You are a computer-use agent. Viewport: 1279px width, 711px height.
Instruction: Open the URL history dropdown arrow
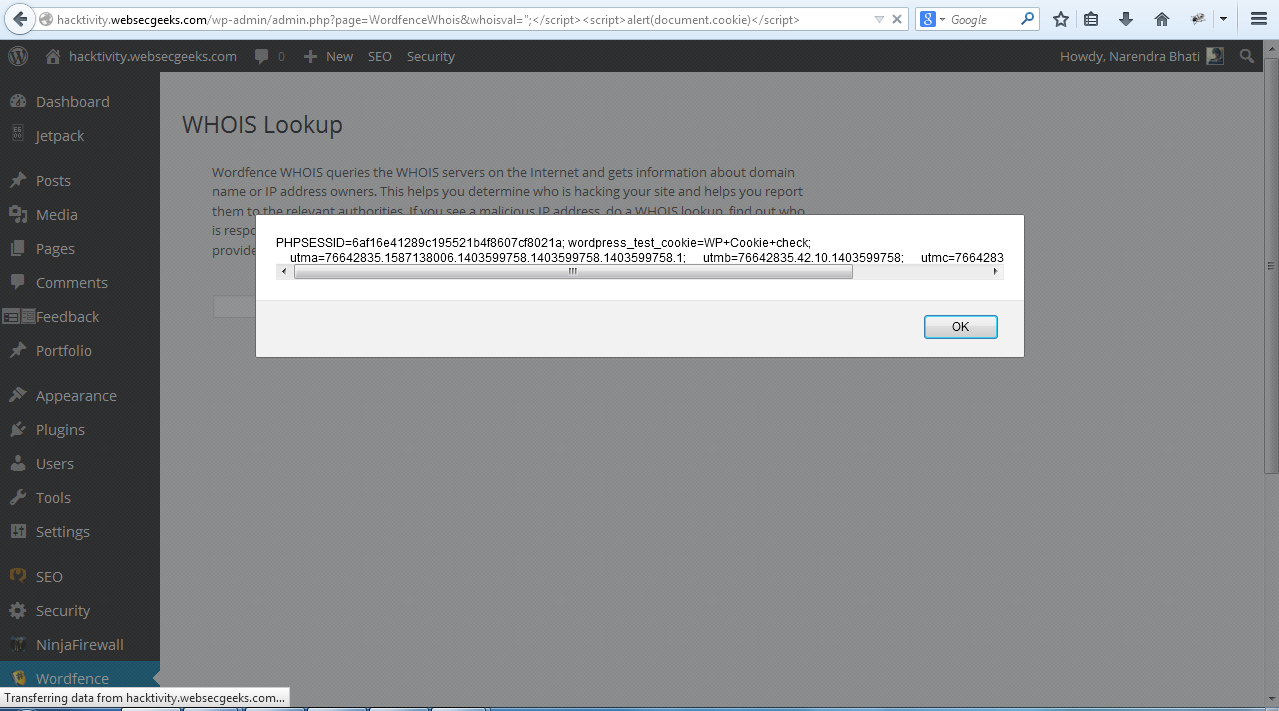[x=878, y=20]
